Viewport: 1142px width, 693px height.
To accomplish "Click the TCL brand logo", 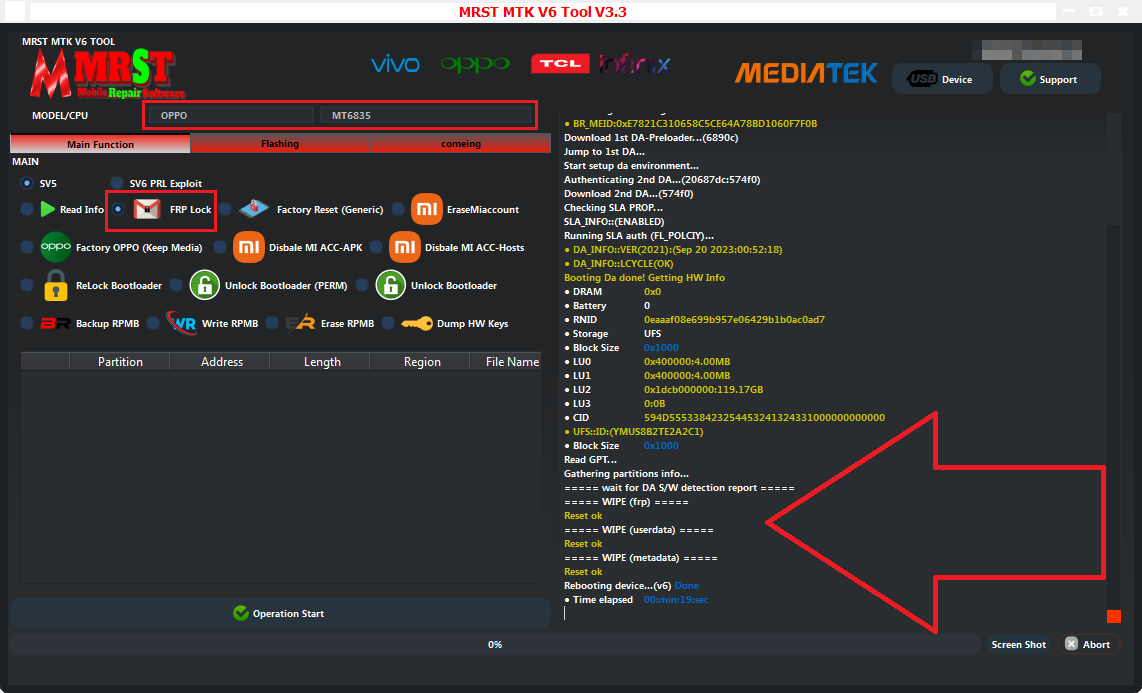I will (560, 64).
